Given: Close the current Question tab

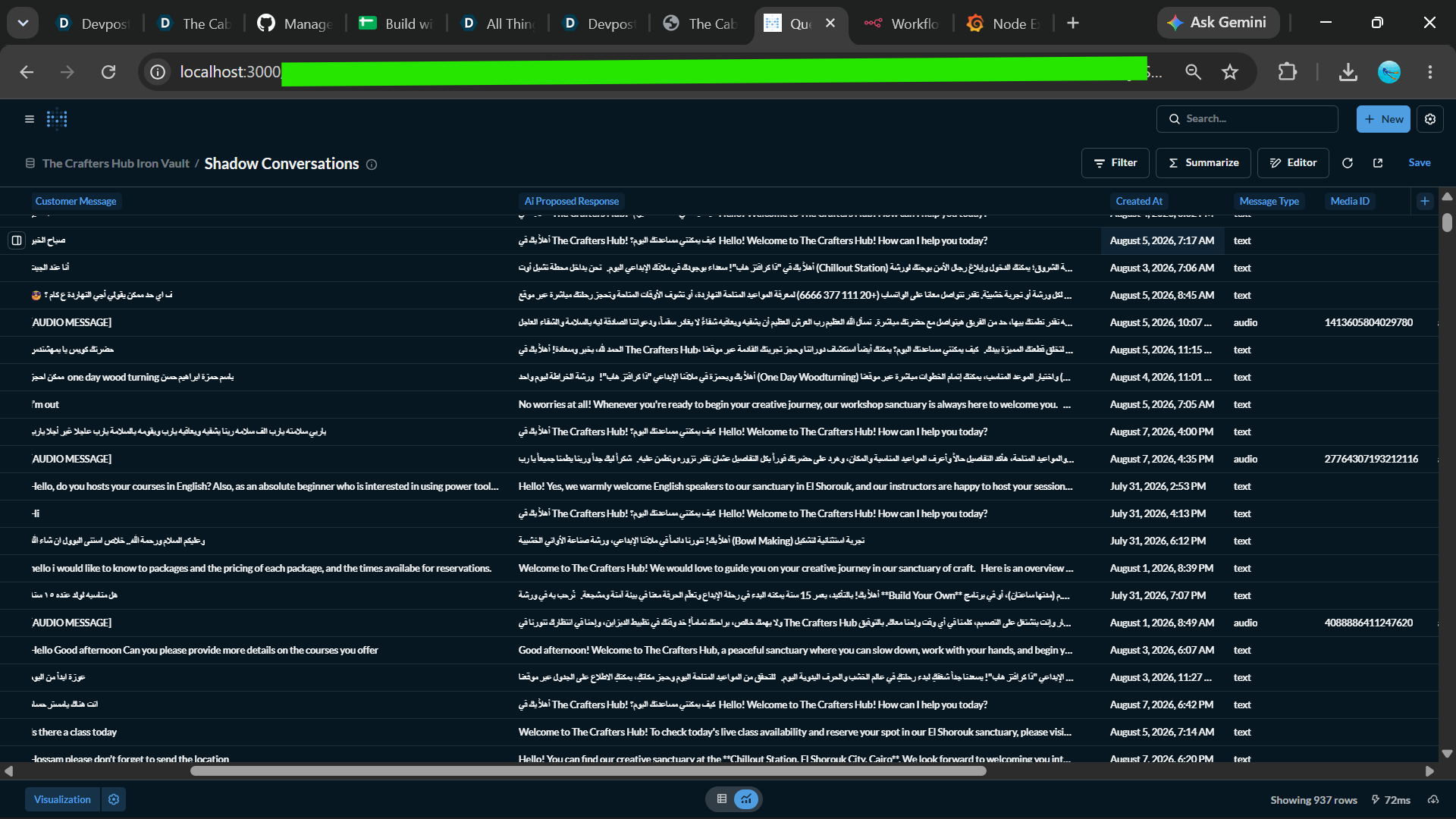Looking at the screenshot, I should tap(830, 24).
